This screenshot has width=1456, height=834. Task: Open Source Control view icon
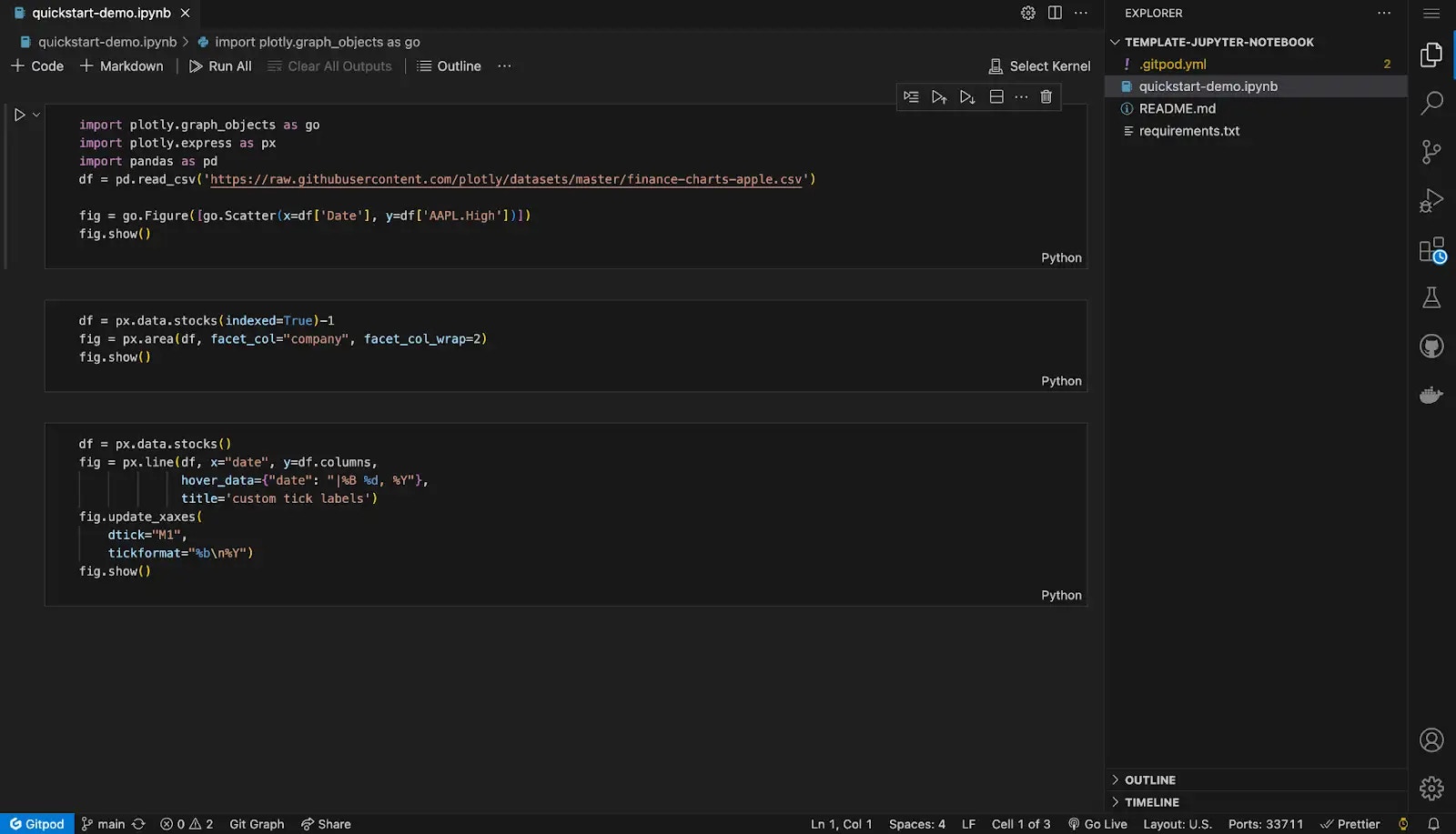[x=1431, y=152]
